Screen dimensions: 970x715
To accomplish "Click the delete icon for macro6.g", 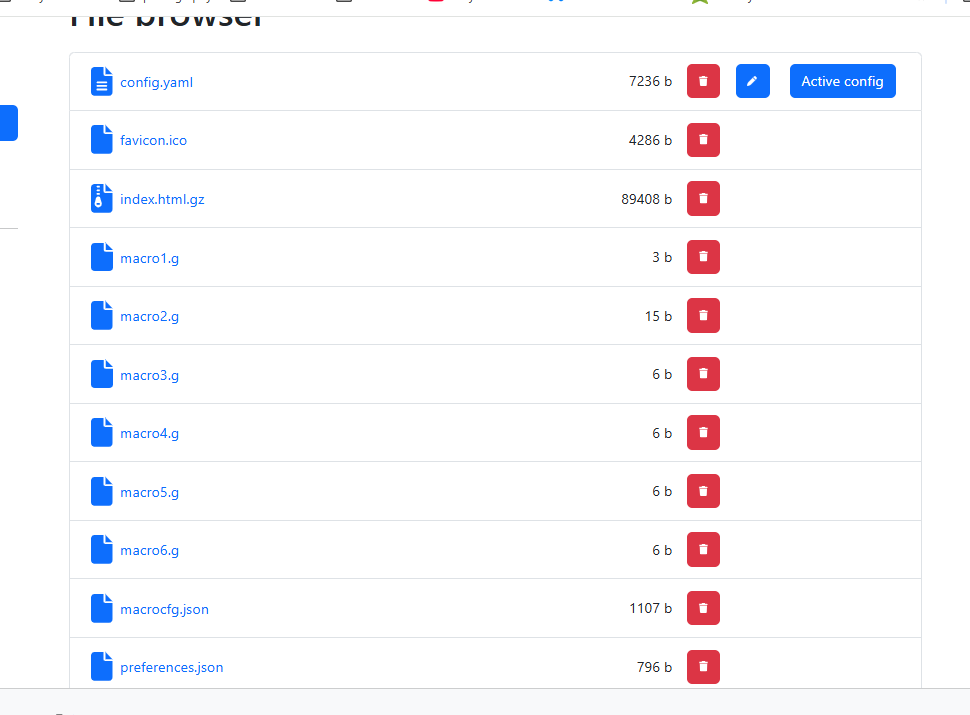I will coord(703,549).
